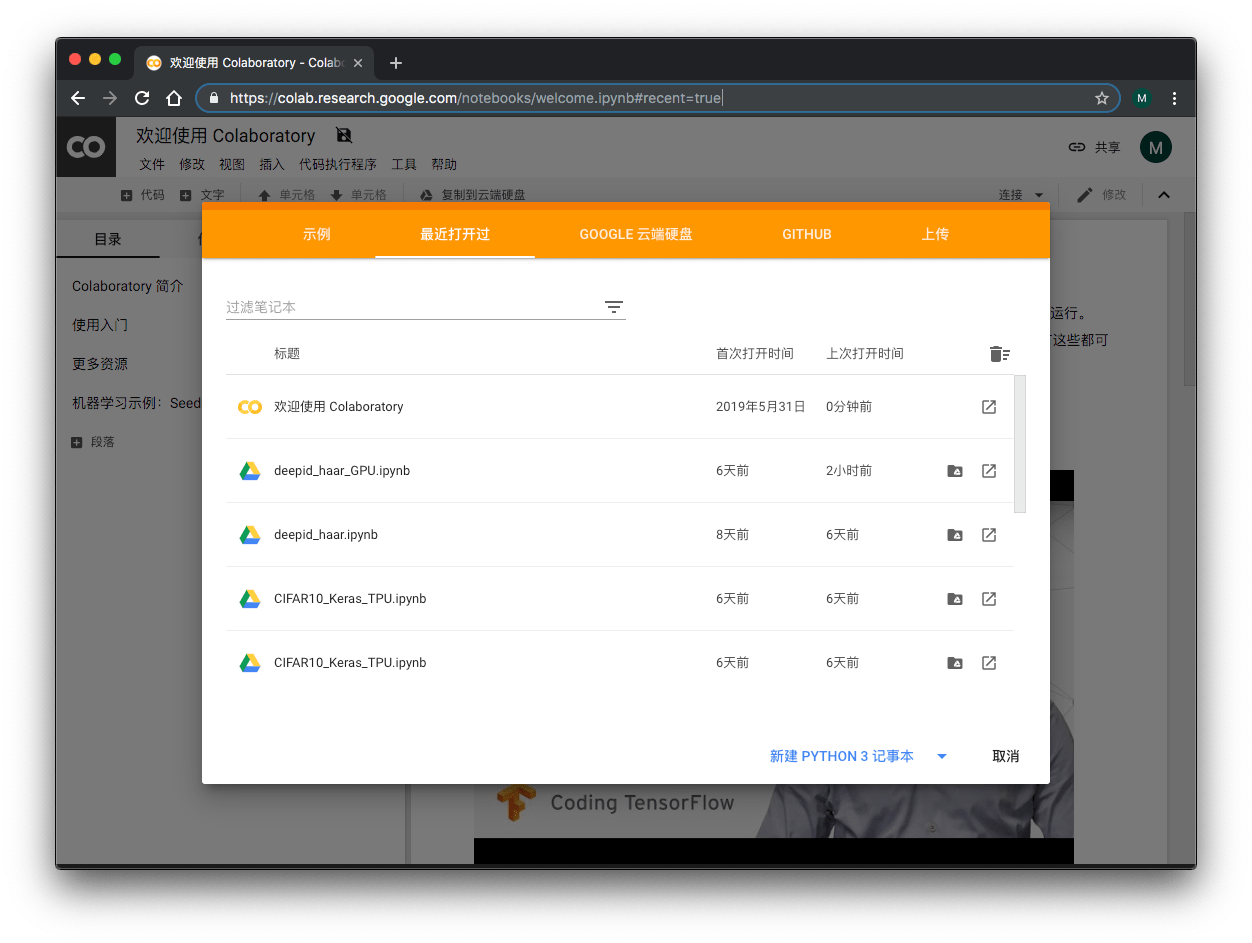Reload the current page
Viewport: 1252px width, 943px height.
tap(141, 98)
